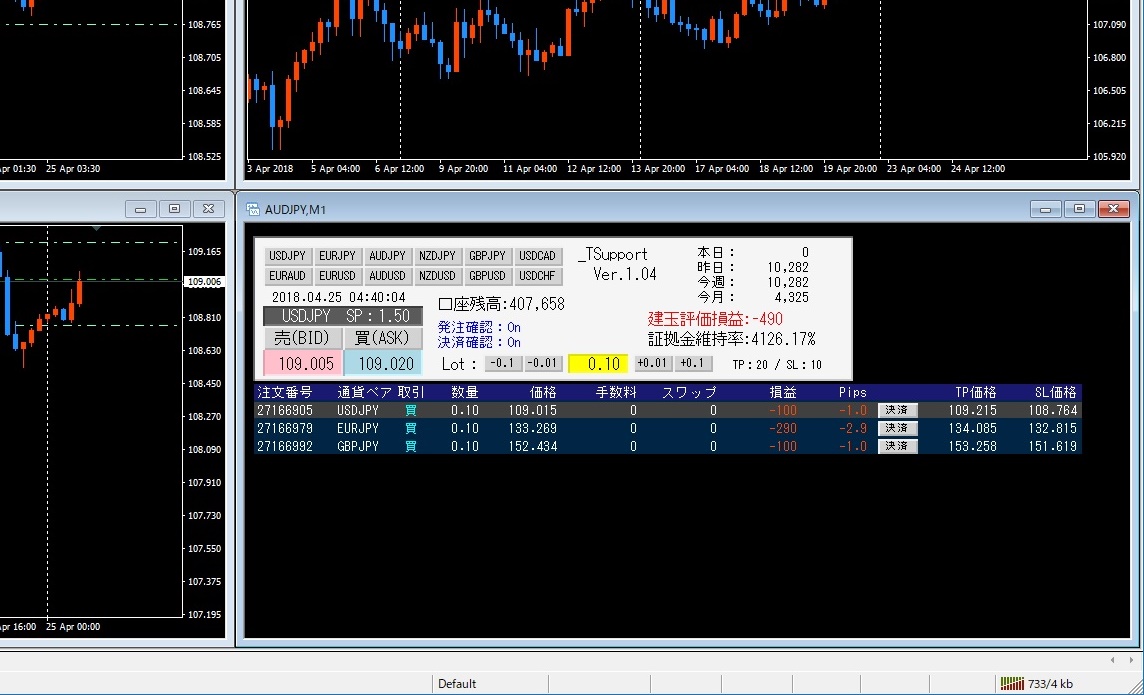Select the USDCAD currency pair button

[x=538, y=256]
